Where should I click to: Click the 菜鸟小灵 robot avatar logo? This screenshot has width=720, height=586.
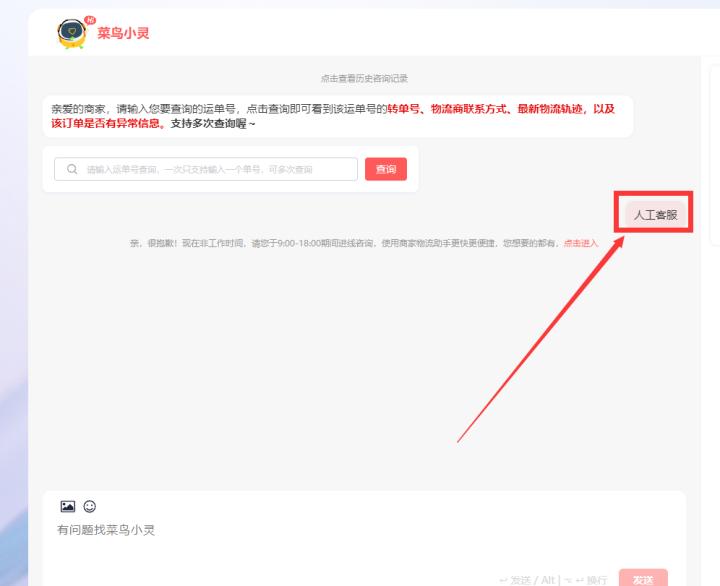tap(72, 33)
